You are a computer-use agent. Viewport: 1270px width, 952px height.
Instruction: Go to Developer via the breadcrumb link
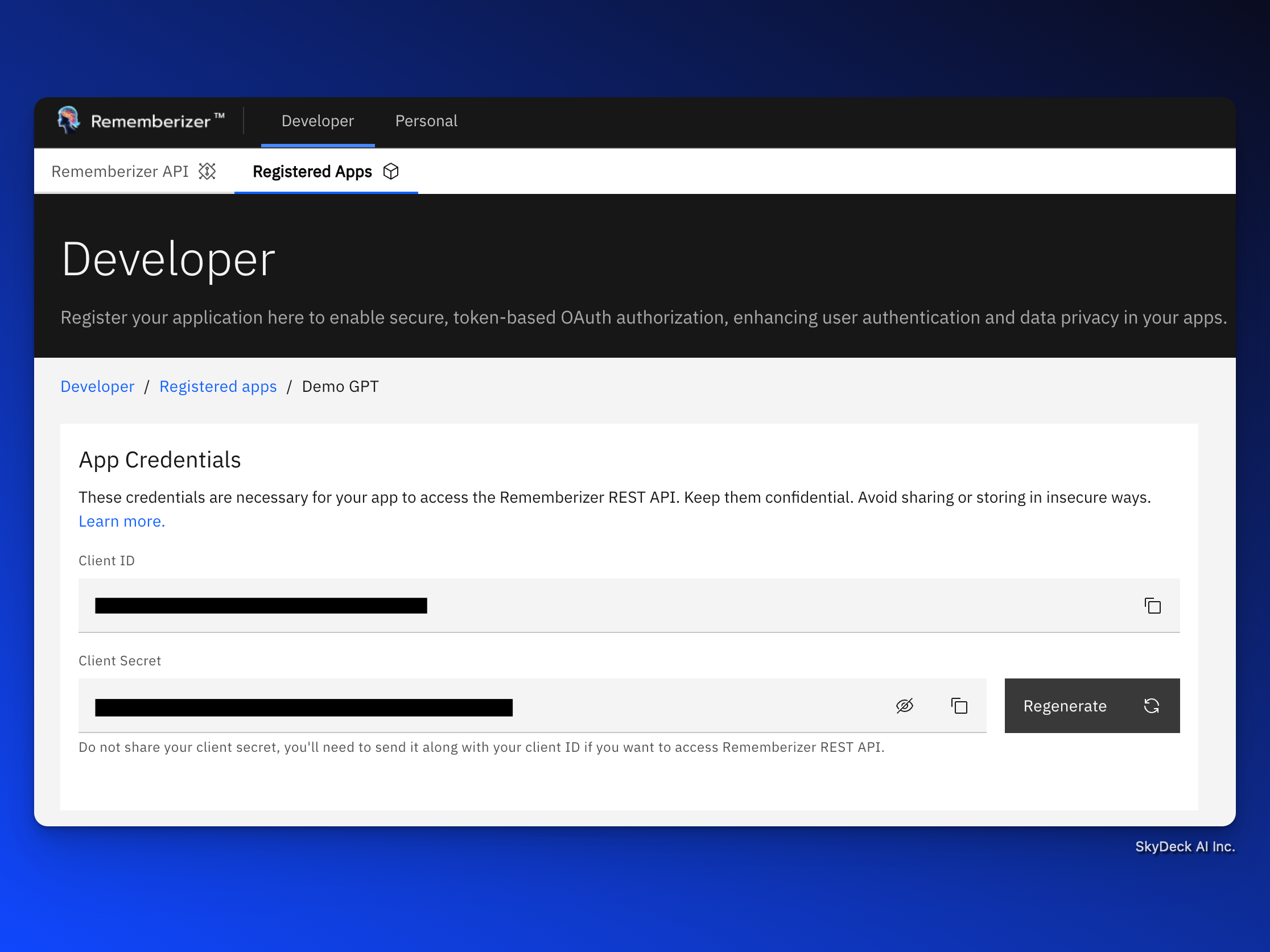(98, 387)
